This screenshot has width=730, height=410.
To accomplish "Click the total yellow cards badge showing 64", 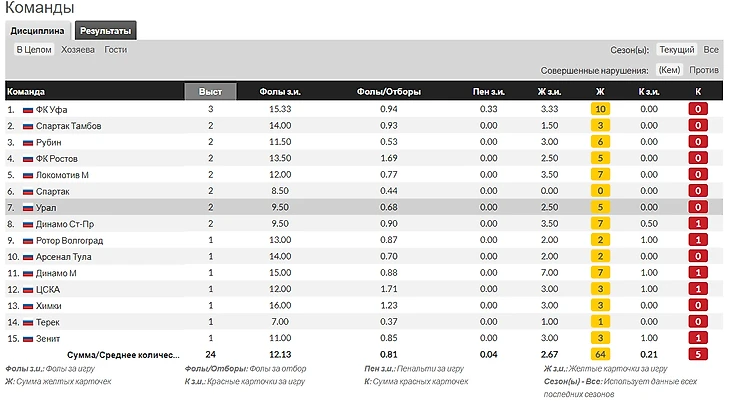I will click(x=600, y=355).
